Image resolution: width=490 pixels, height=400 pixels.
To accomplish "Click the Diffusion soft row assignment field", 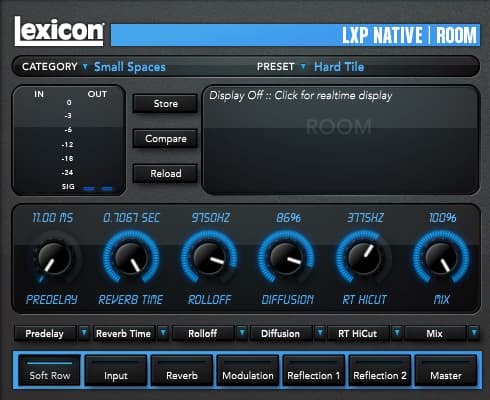I will 281,333.
